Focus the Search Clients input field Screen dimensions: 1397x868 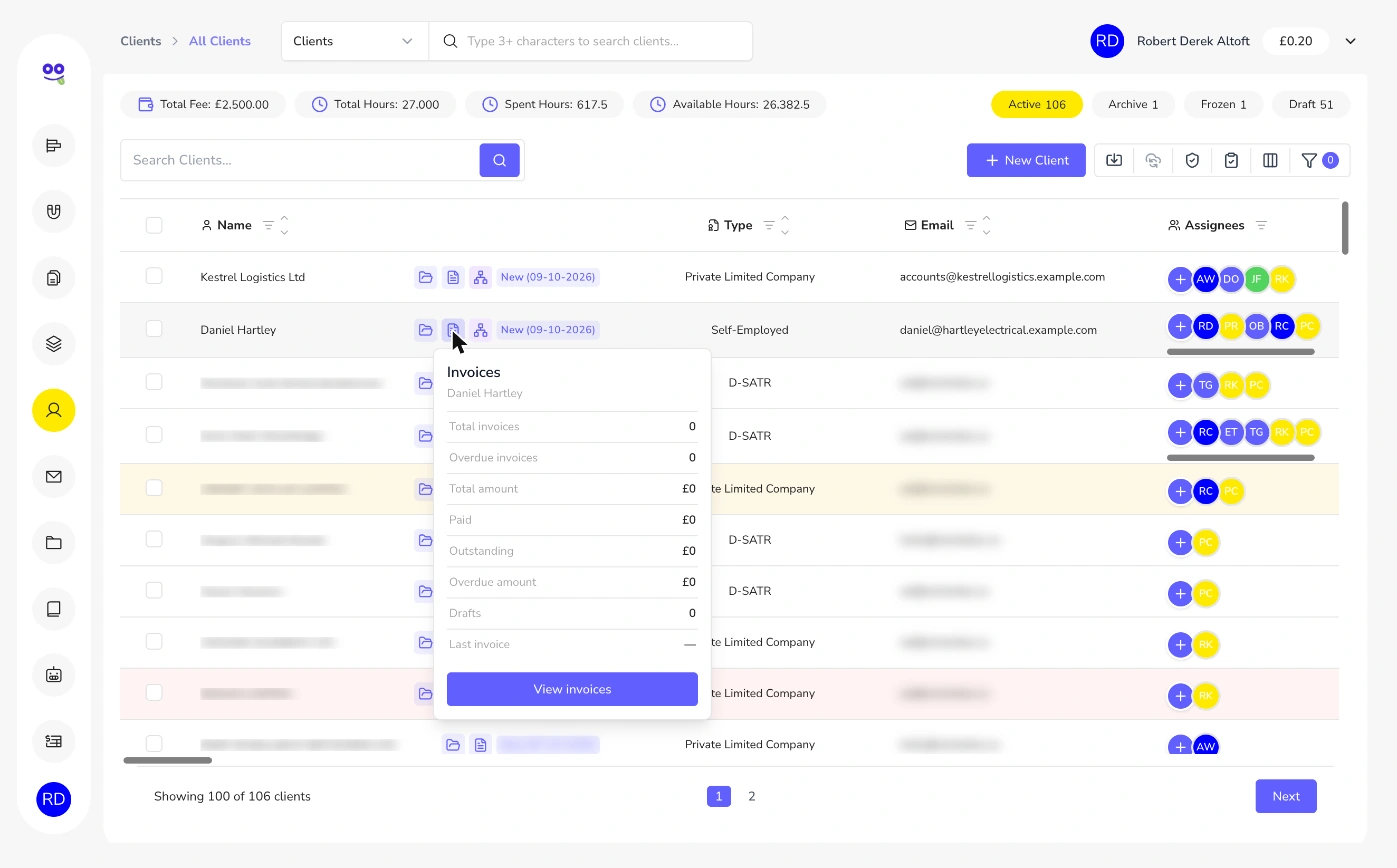(300, 160)
